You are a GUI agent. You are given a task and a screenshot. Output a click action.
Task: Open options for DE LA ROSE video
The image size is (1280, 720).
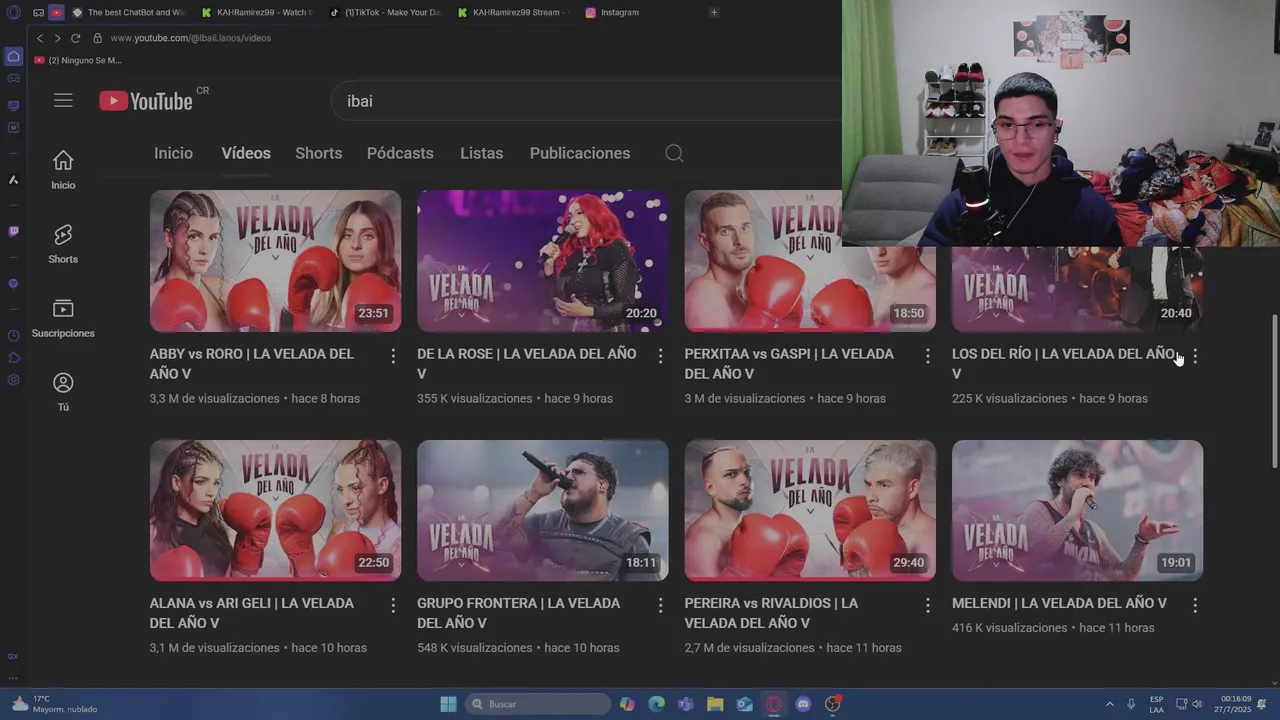pyautogui.click(x=660, y=356)
